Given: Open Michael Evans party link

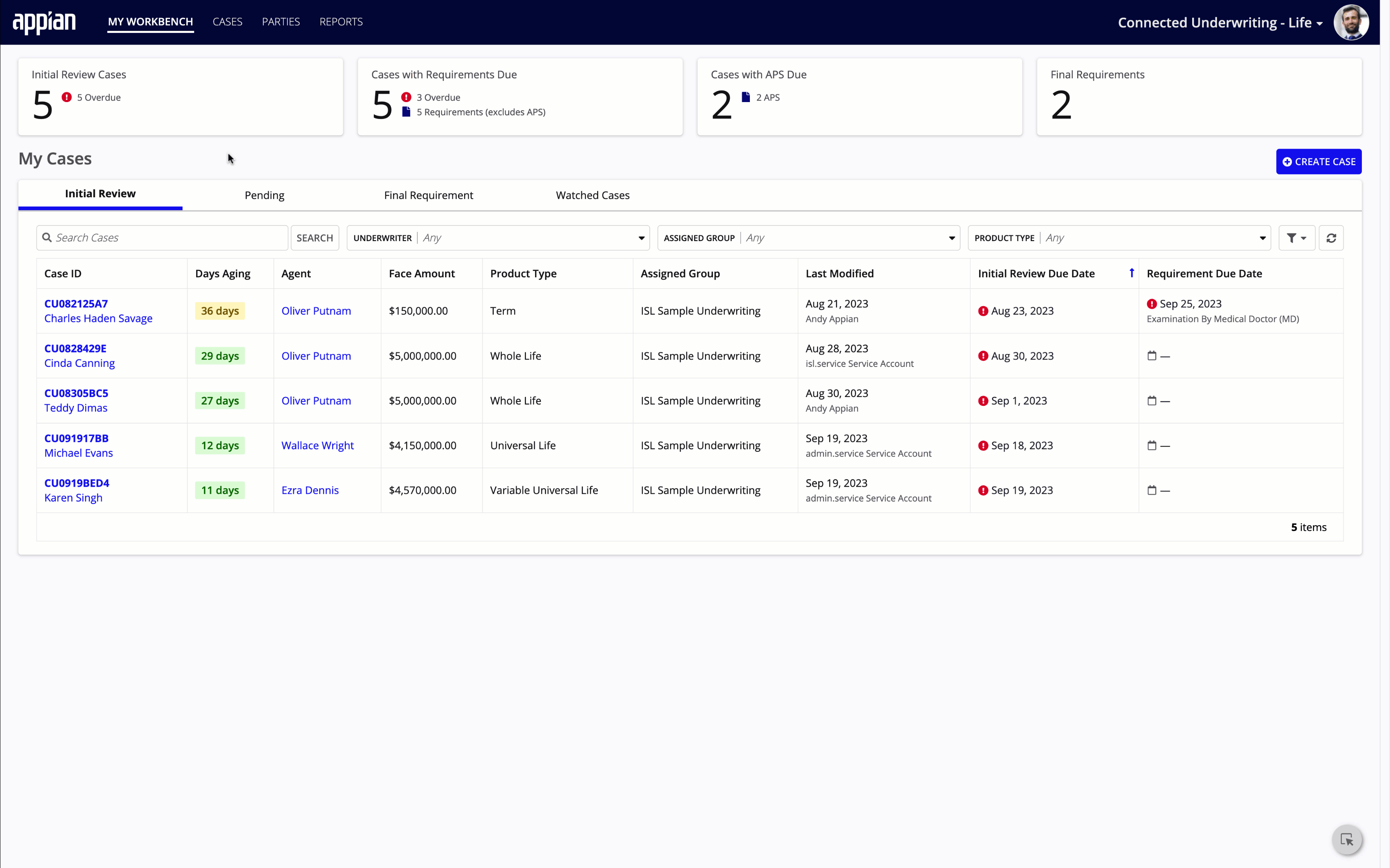Looking at the screenshot, I should pos(79,453).
